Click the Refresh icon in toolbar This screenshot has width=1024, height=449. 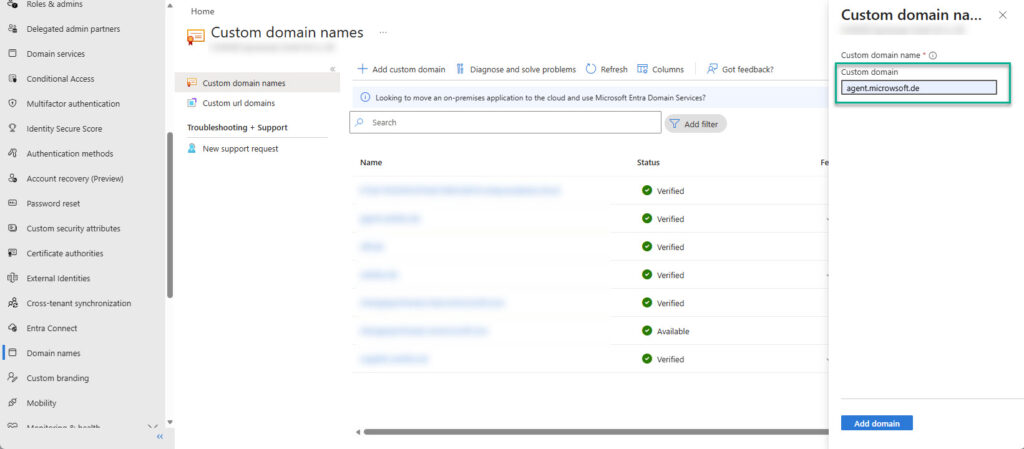591,69
